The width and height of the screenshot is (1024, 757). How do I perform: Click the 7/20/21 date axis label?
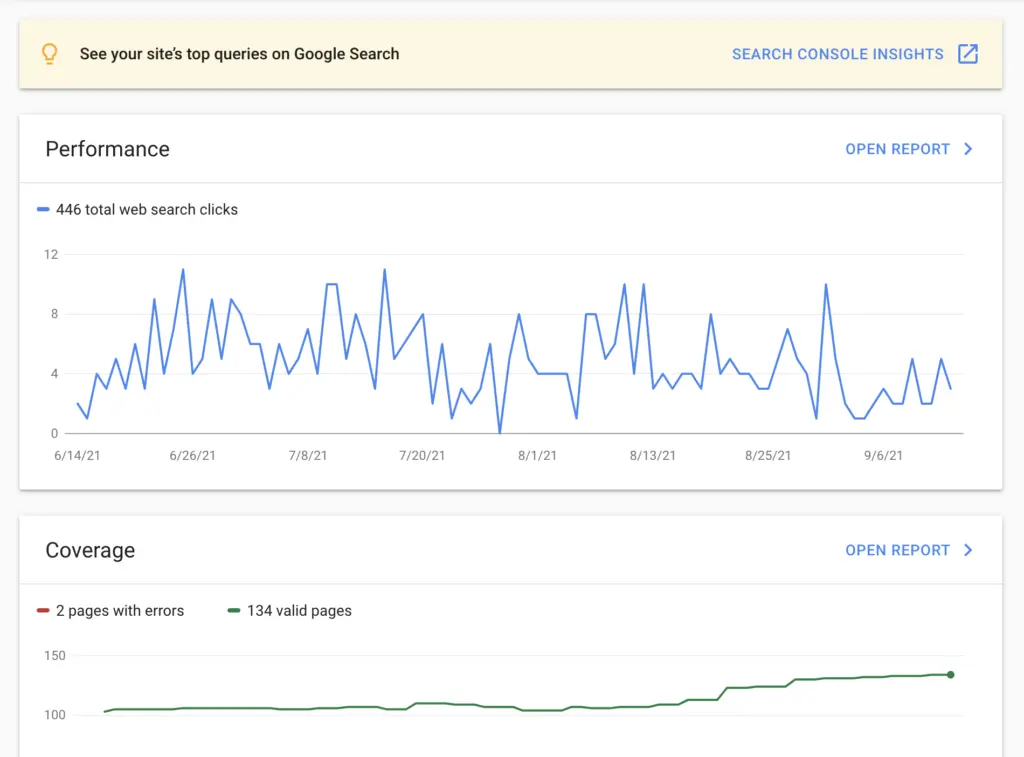point(423,456)
